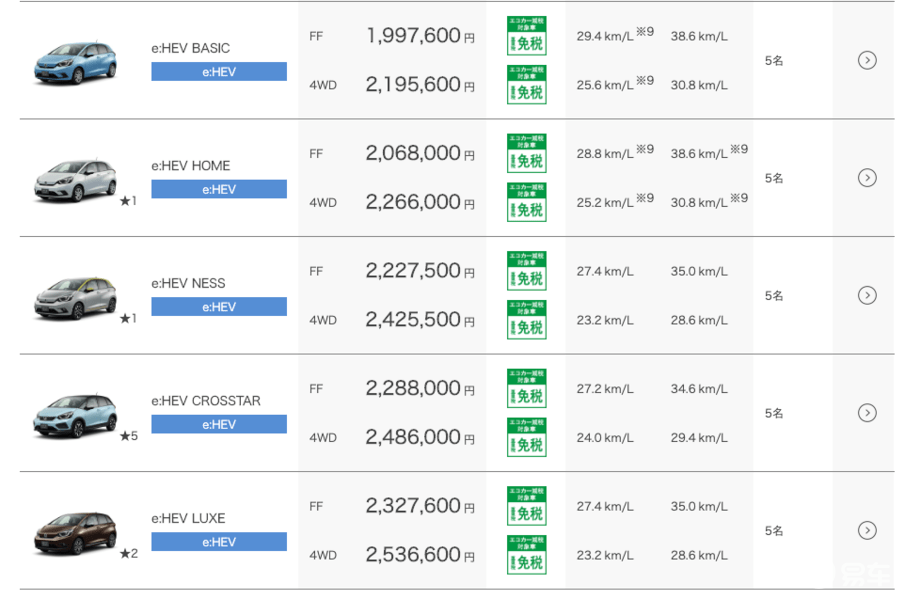The image size is (905, 599).
Task: Select the 2,486,000 yen 4WD price
Action: click(x=413, y=437)
